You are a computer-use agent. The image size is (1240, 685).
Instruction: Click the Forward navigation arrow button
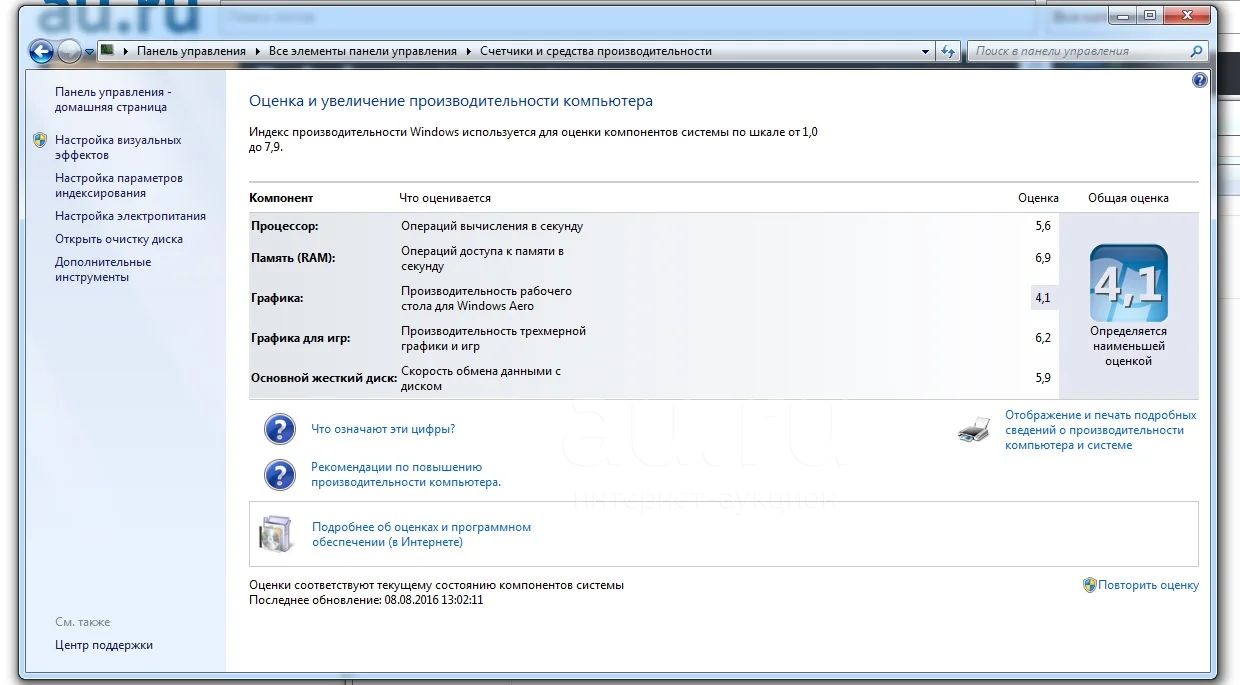point(69,52)
